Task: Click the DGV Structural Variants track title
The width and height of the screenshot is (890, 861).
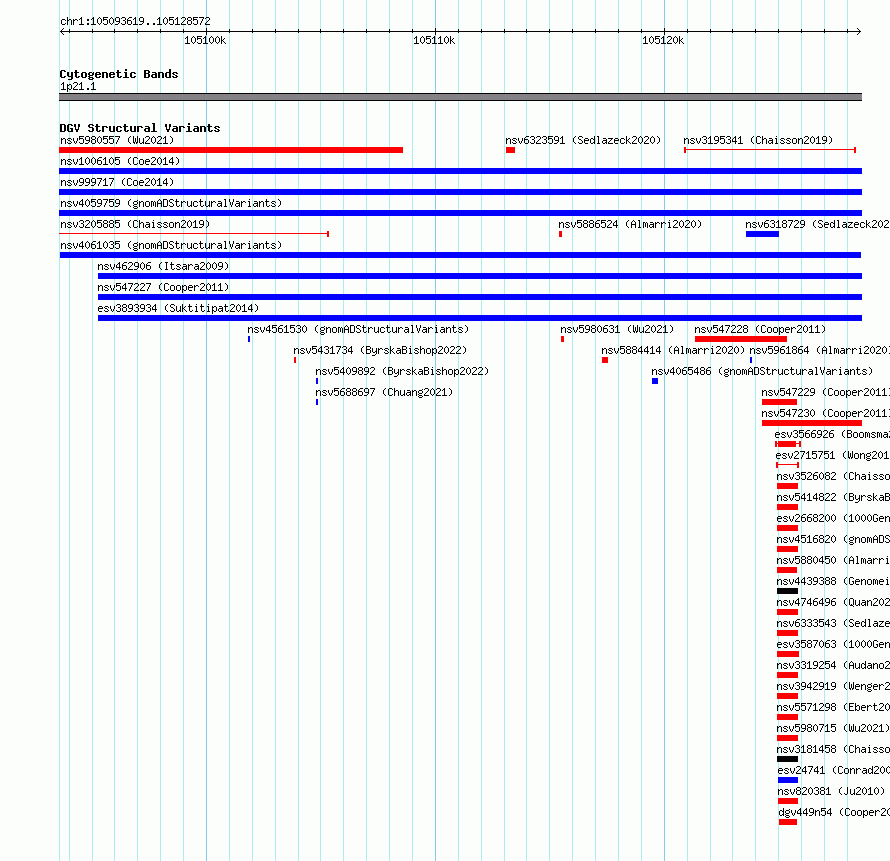Action: coord(140,128)
